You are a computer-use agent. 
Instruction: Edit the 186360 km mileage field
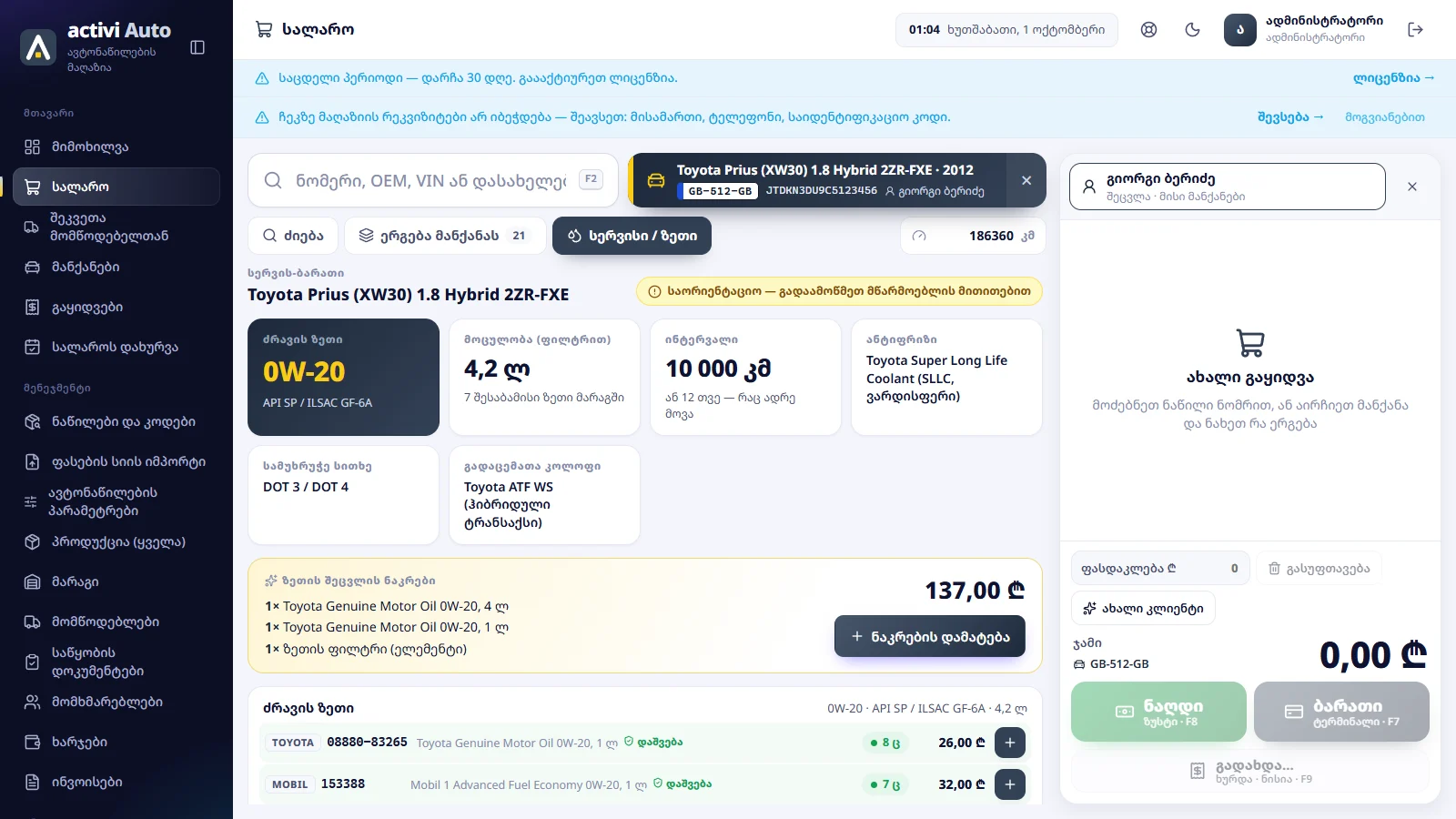973,236
